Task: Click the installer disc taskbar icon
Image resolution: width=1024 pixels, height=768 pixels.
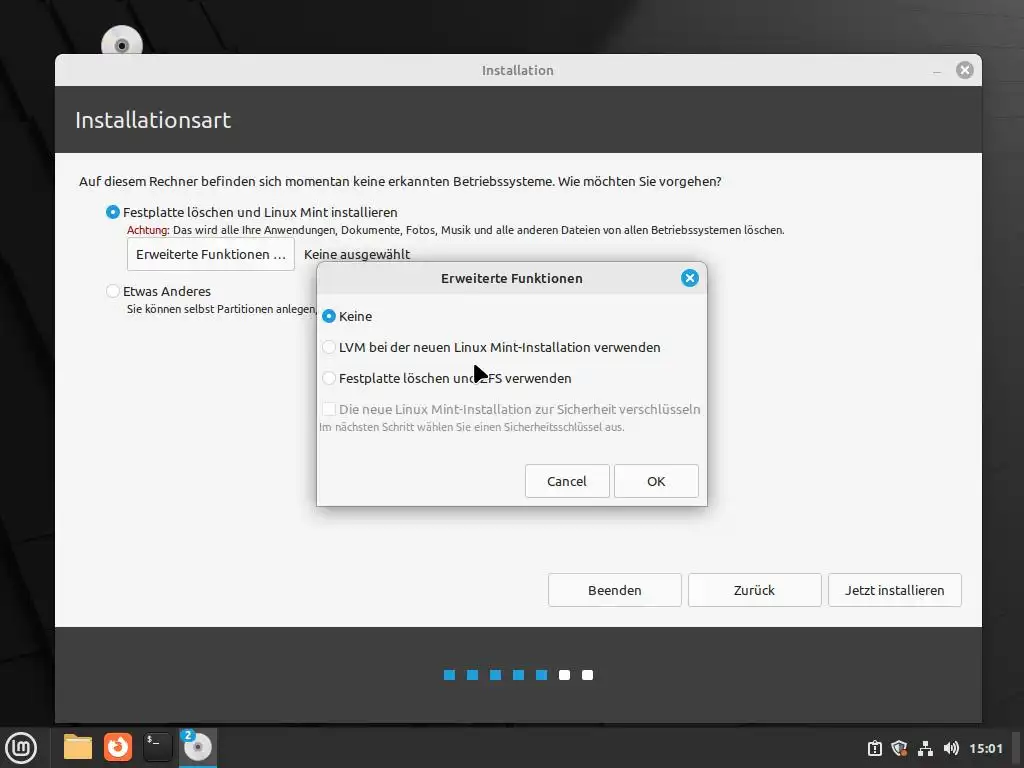Action: 197,747
